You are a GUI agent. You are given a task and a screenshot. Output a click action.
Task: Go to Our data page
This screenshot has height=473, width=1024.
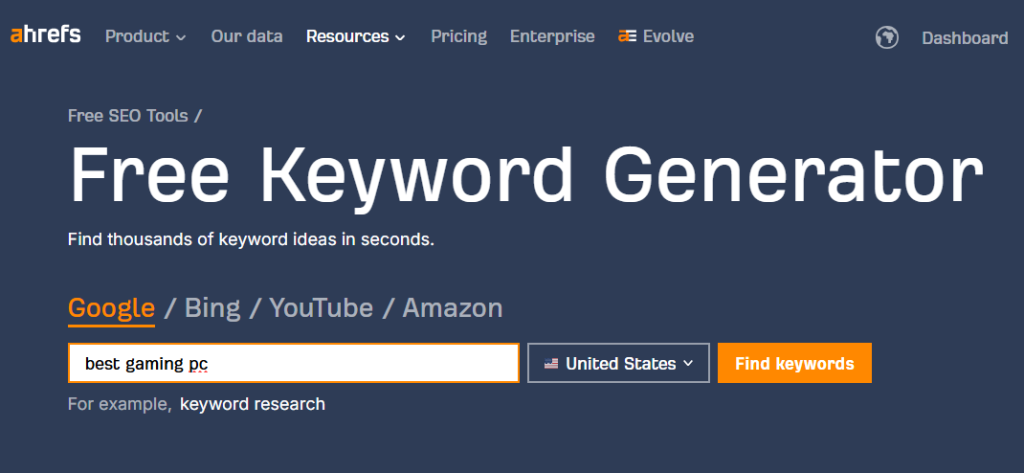point(246,36)
